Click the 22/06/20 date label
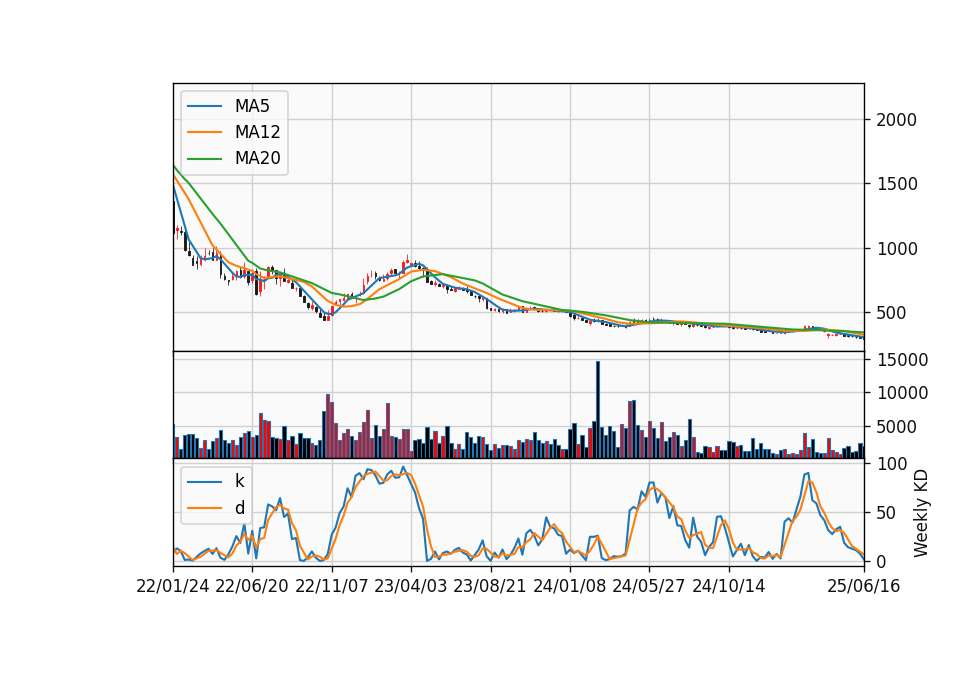 coord(252,586)
